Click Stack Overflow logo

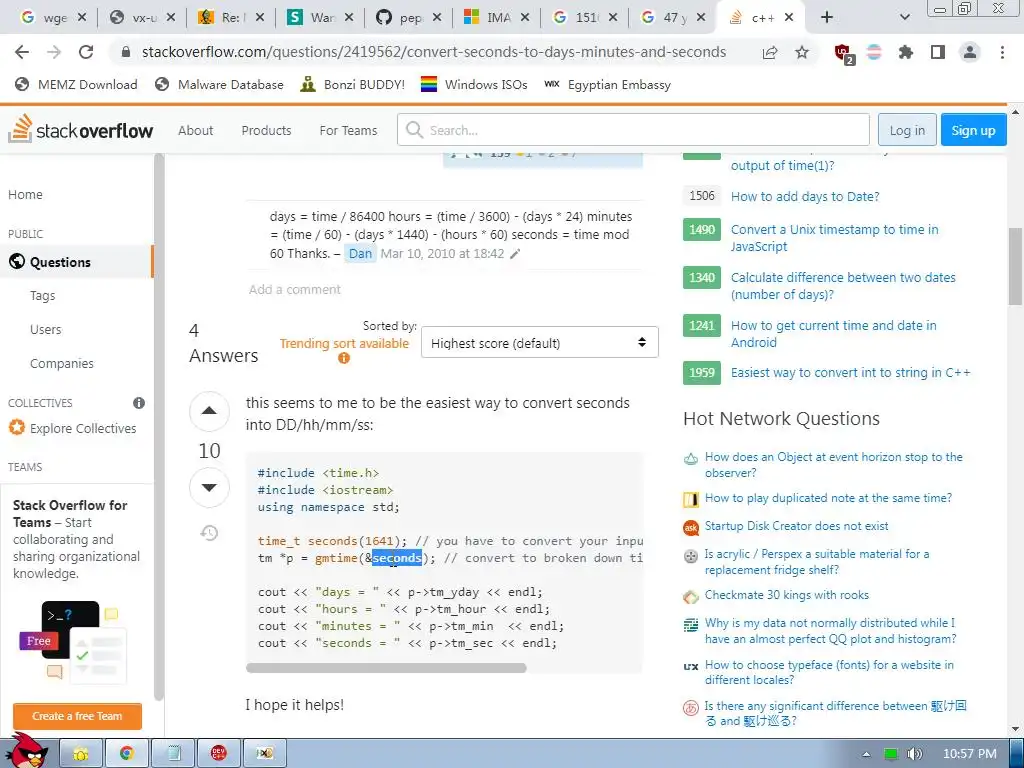tap(80, 129)
